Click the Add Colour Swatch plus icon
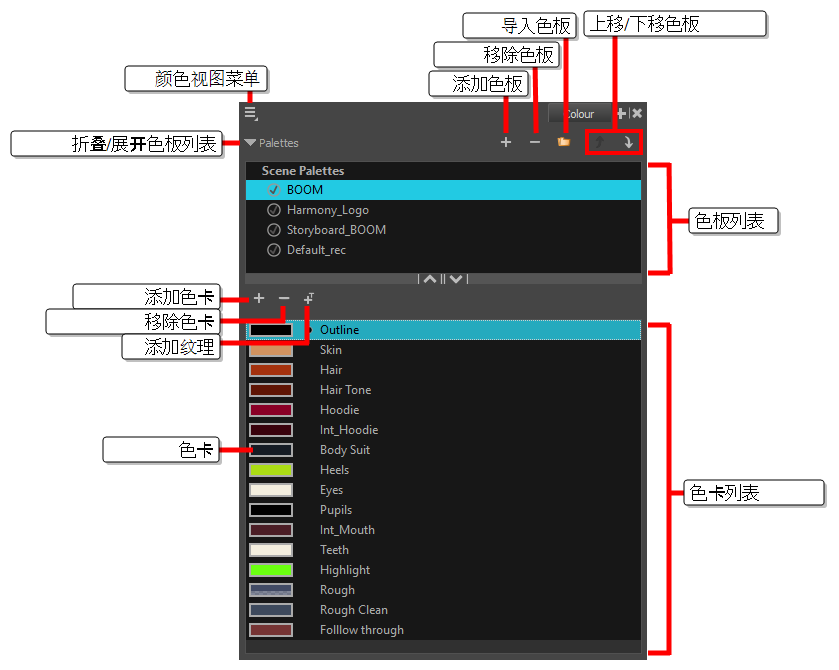Screen dimensions: 839x670 [x=259, y=298]
